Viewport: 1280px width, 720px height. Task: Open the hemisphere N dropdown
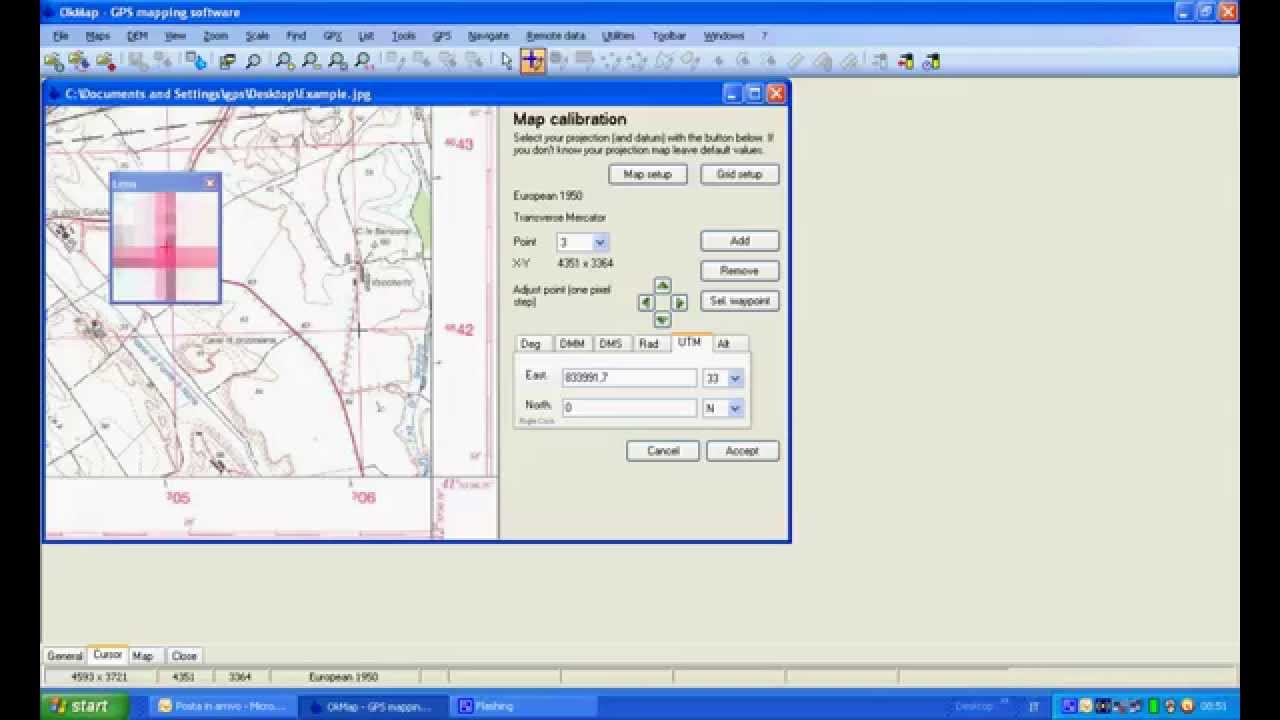pyautogui.click(x=735, y=408)
